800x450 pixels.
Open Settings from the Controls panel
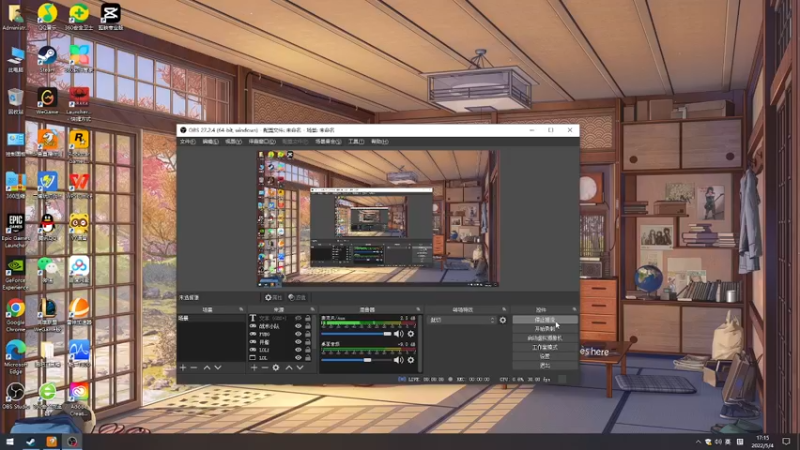pos(545,357)
